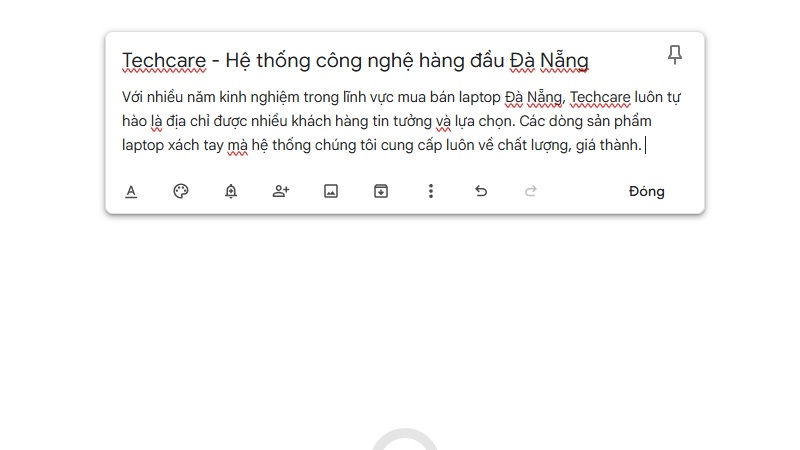This screenshot has height=450, width=800.
Task: Click 'Đà Nẵng' in the note title
Action: click(549, 61)
